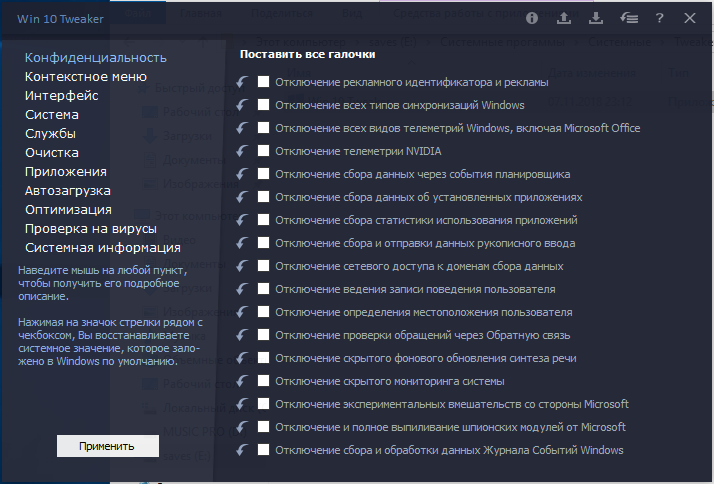Enable checkbox for статистики использования приложений
The image size is (714, 484).
(x=263, y=219)
